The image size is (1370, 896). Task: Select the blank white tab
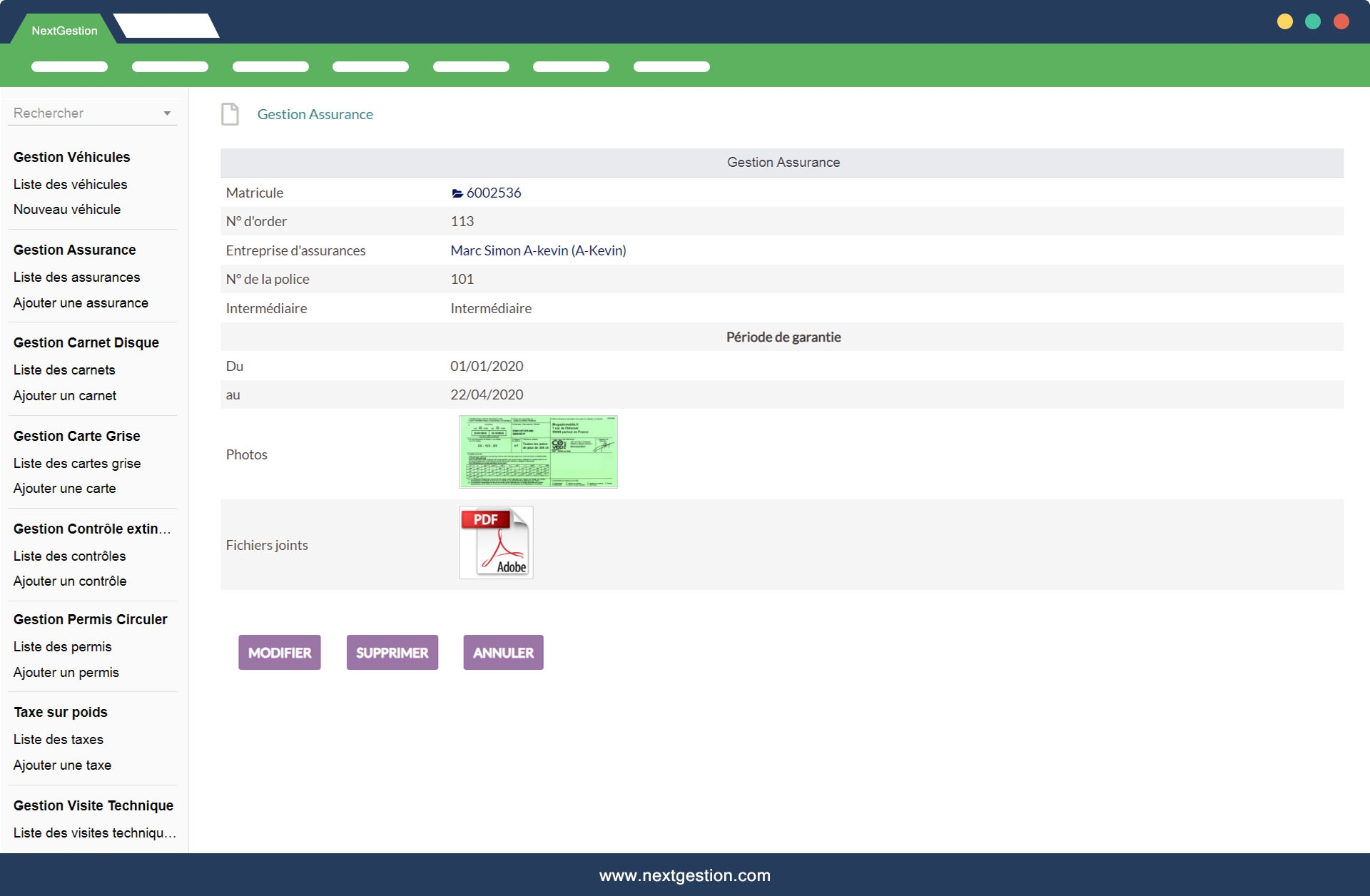coord(167,26)
